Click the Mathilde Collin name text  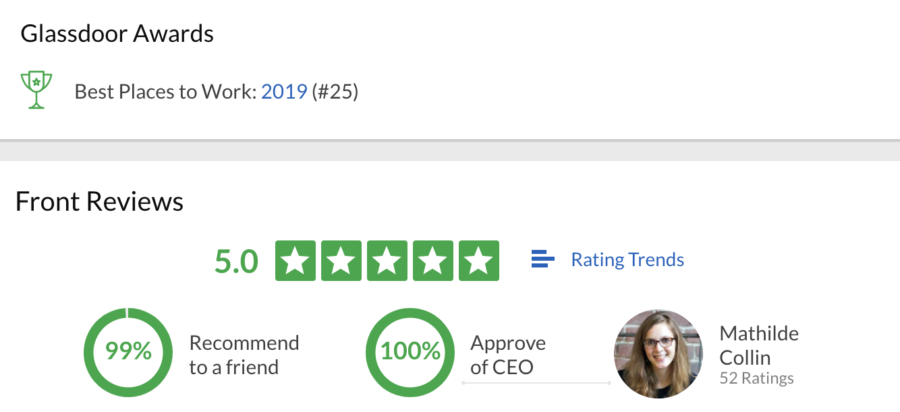pos(759,345)
